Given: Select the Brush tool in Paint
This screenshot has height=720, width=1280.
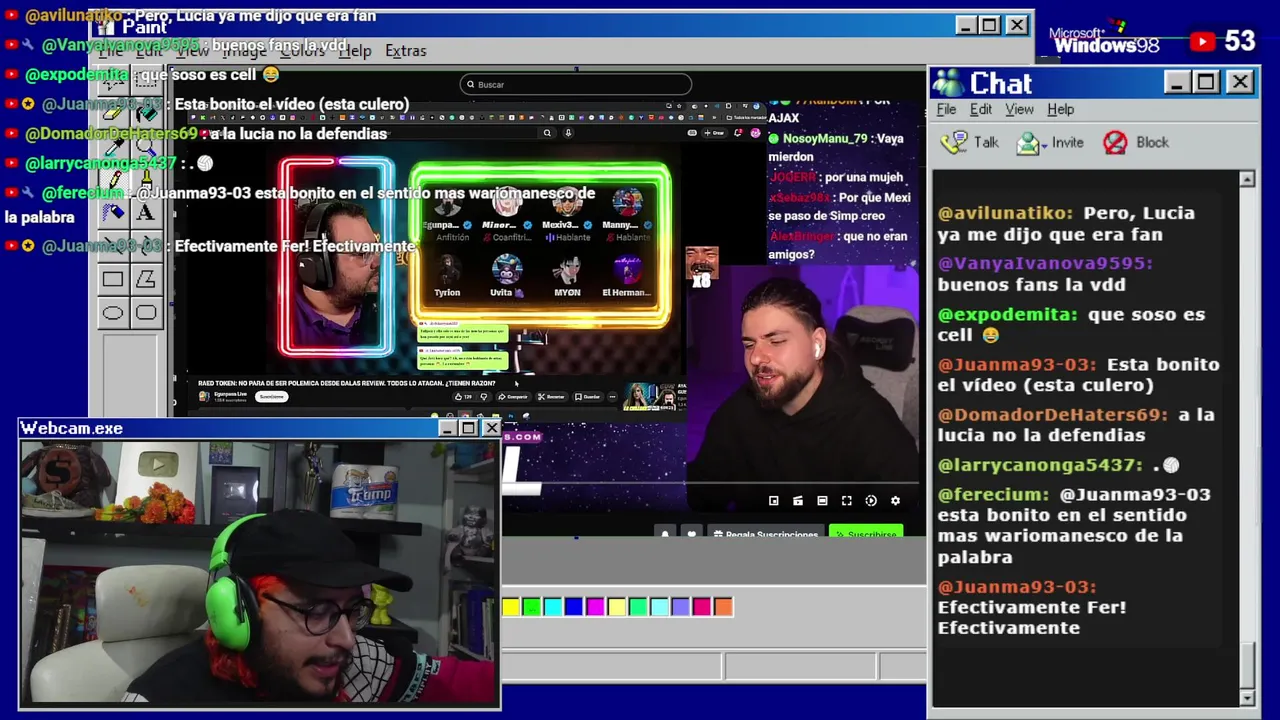Looking at the screenshot, I should [146, 179].
